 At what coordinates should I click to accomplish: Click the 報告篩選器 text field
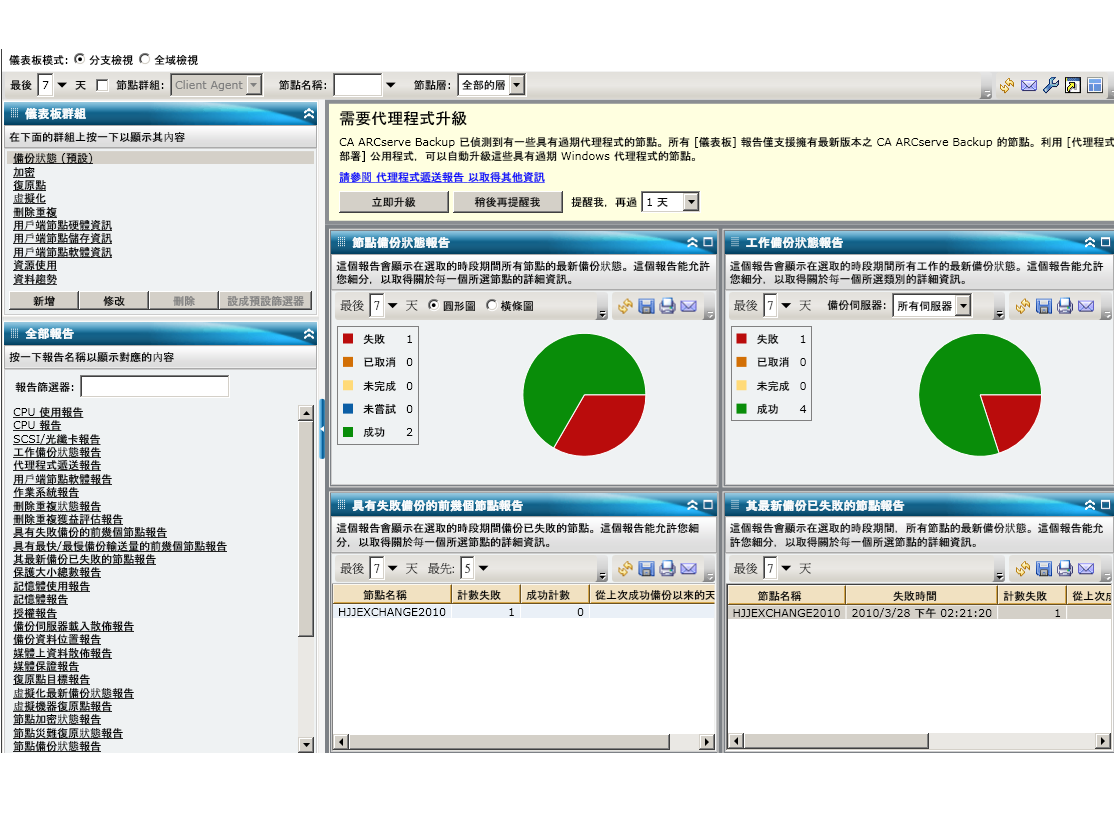click(154, 387)
